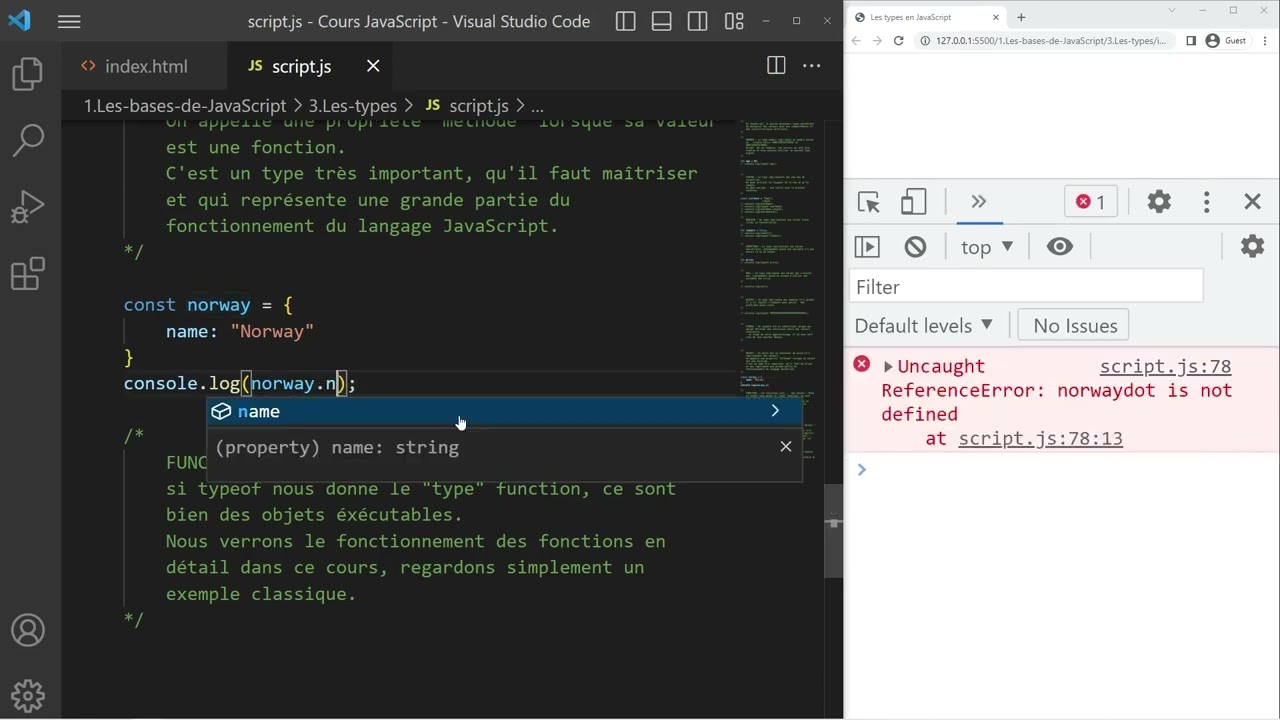Activate DevTools inspect element tool
1280x720 pixels.
(x=869, y=202)
